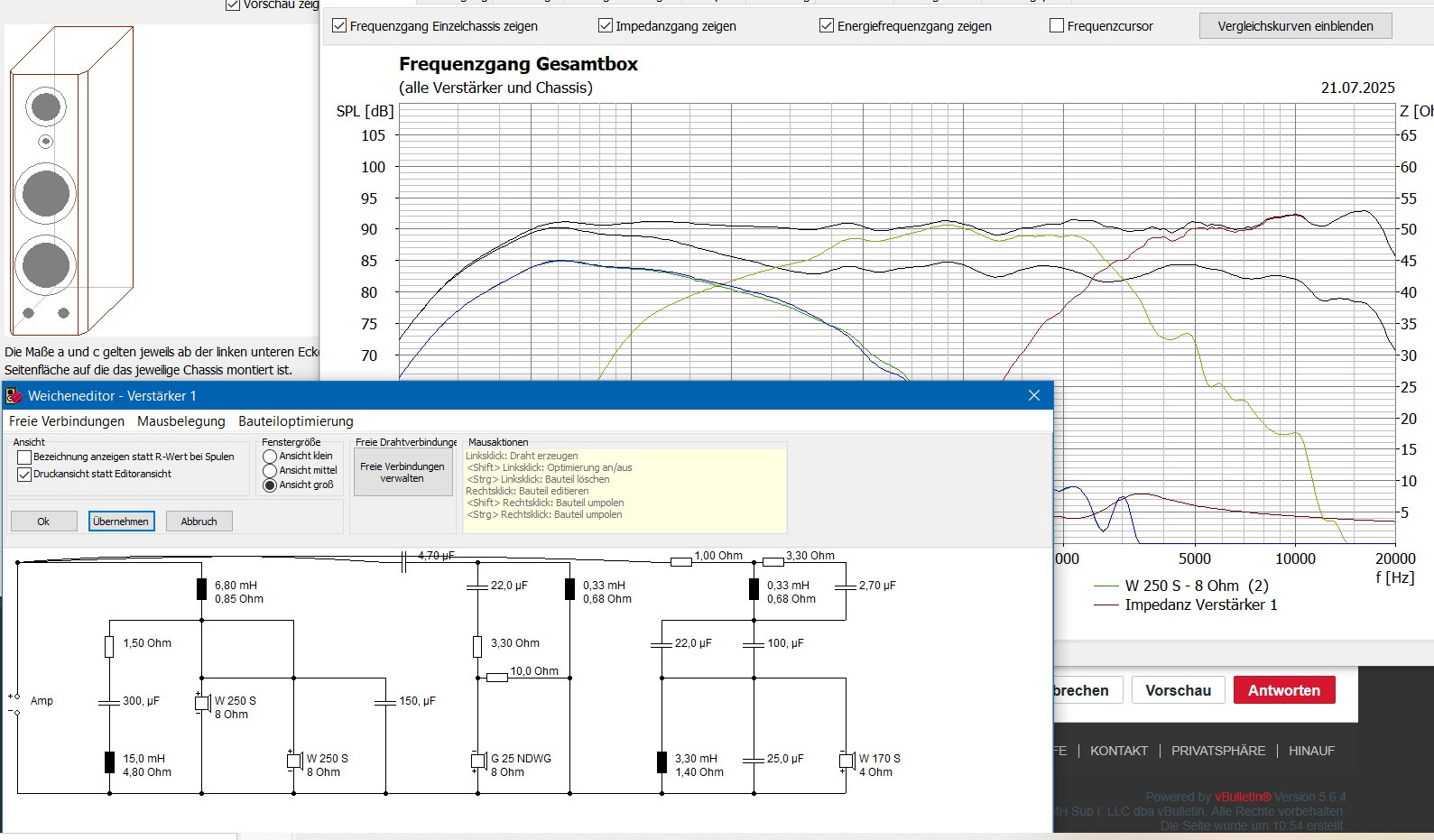Viewport: 1434px width, 840px height.
Task: Select the 6,80 mH inductor component
Action: [x=201, y=589]
